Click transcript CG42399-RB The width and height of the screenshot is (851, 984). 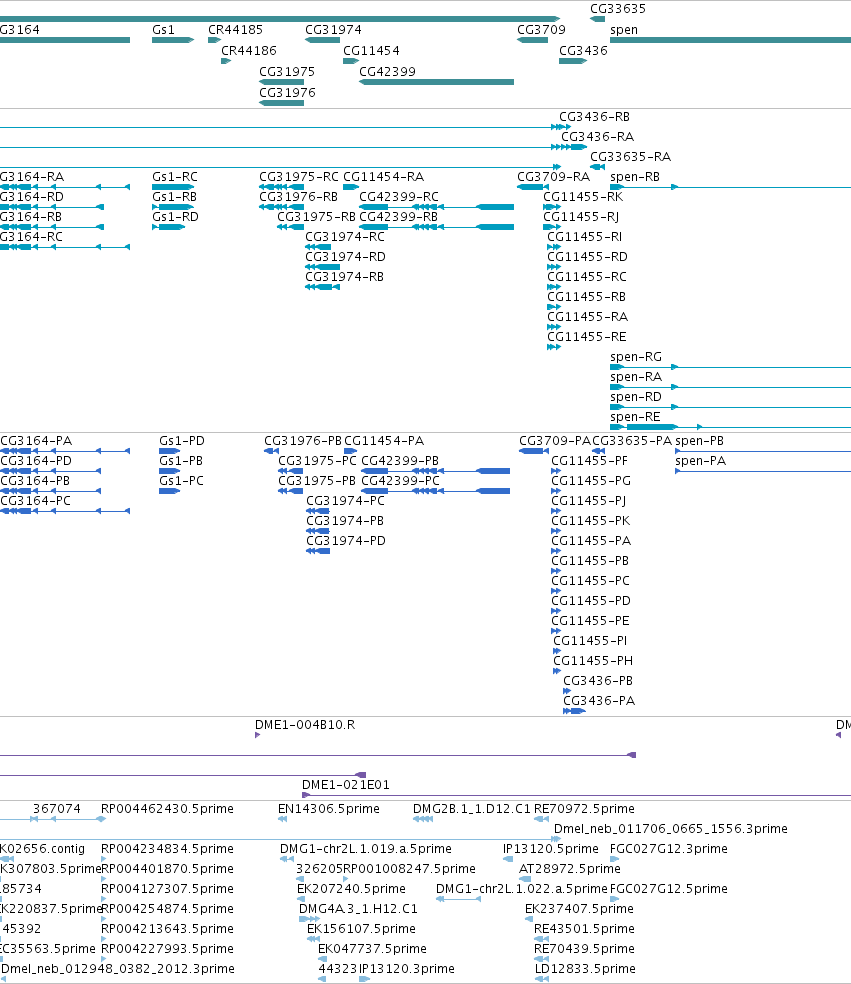398,217
